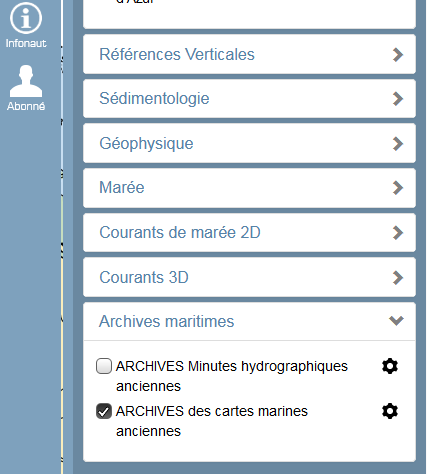Open the Infonaut info icon
427x474 pixels.
pos(26,18)
